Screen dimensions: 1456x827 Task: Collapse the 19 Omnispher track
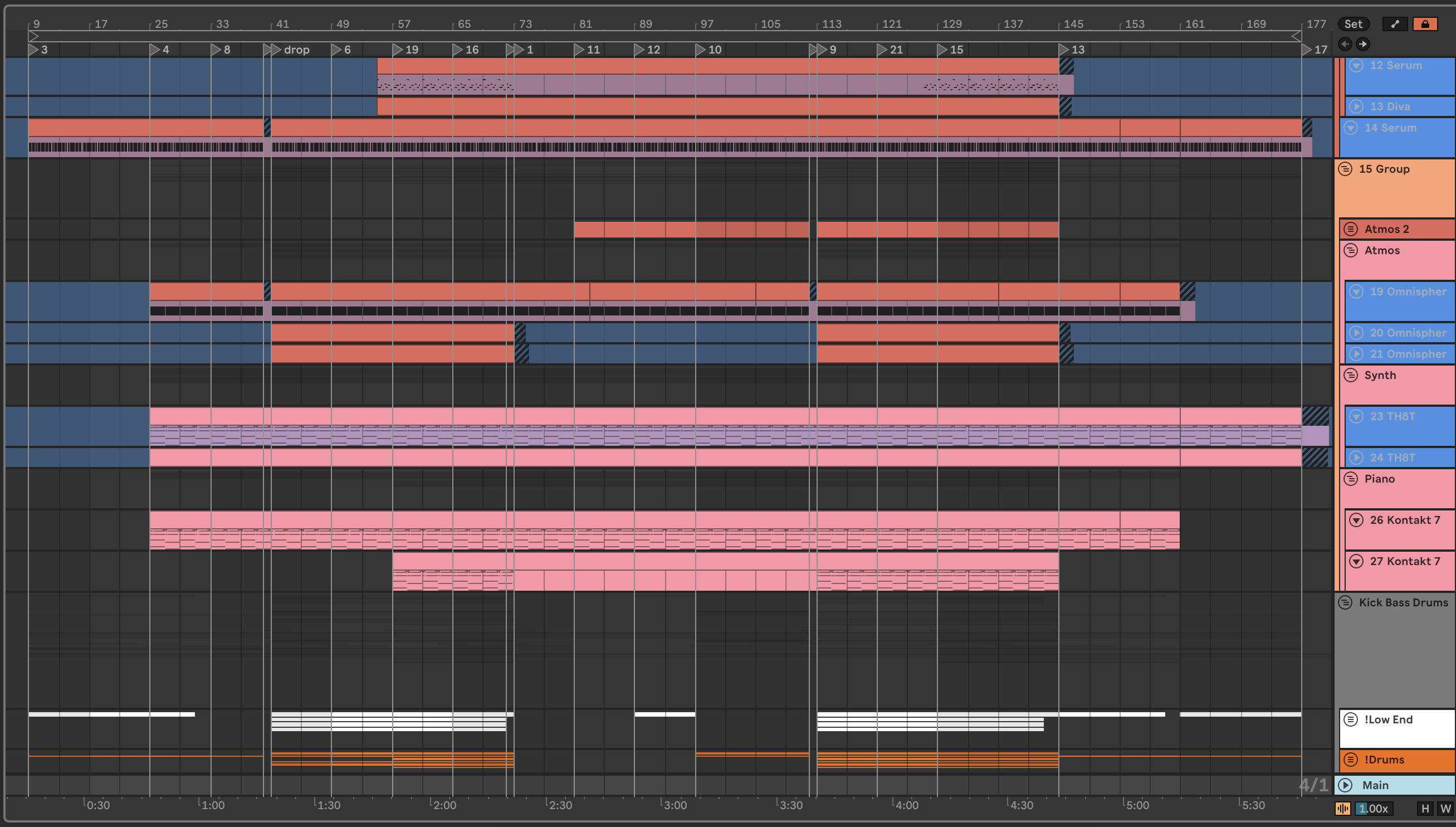click(x=1356, y=291)
